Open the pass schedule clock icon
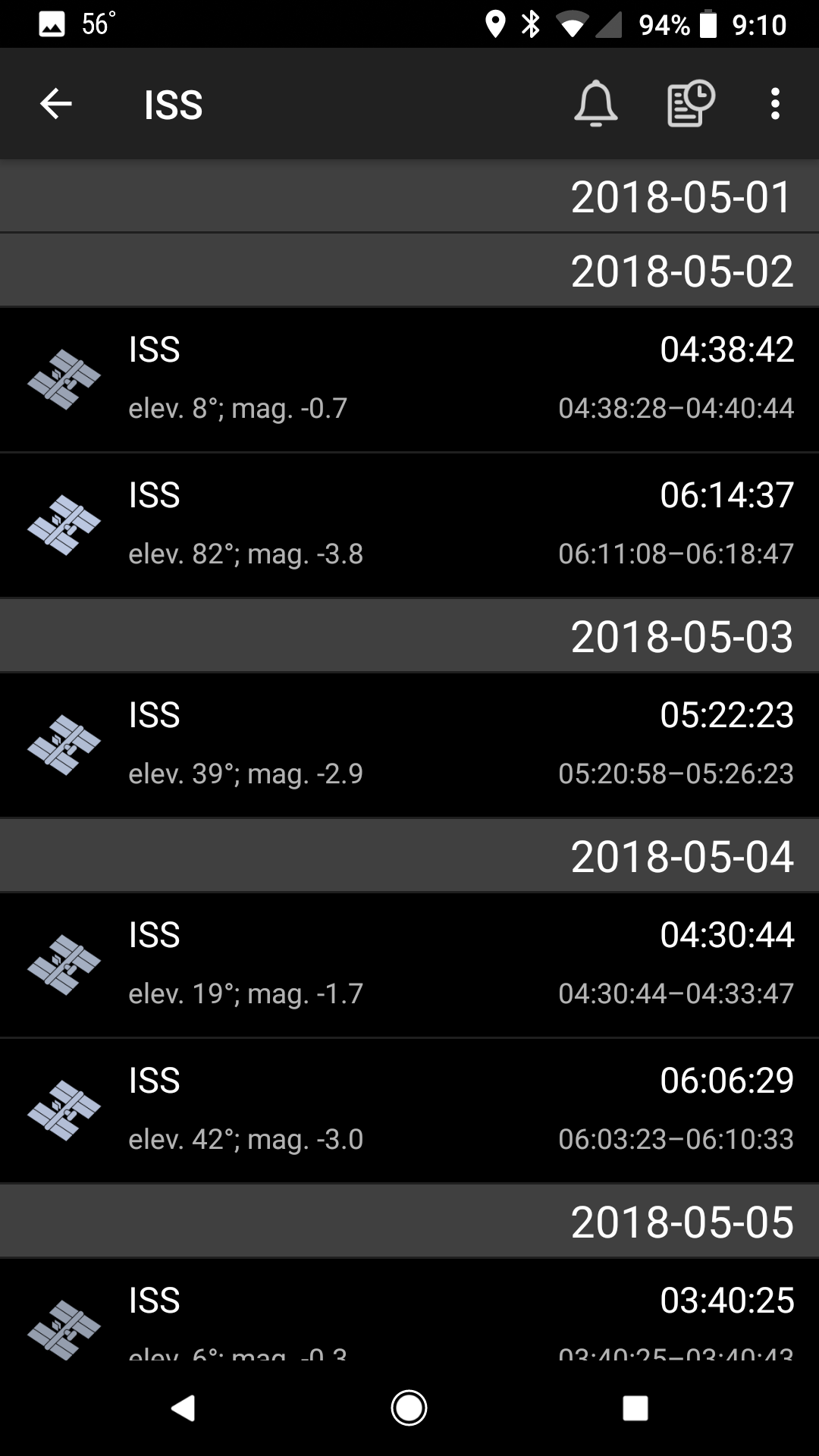The image size is (819, 1456). click(690, 104)
